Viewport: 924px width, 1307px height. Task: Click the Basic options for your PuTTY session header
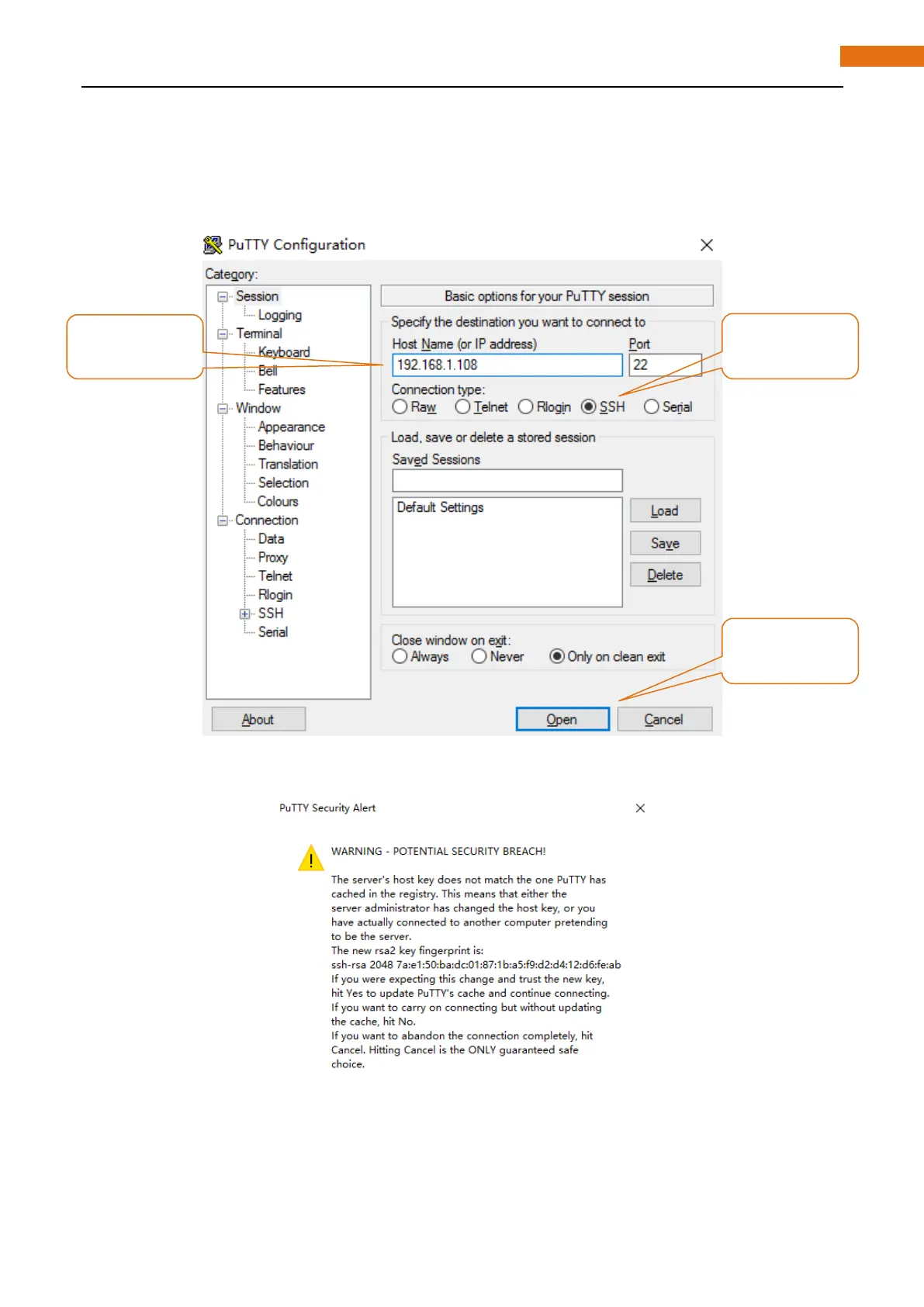tap(547, 296)
